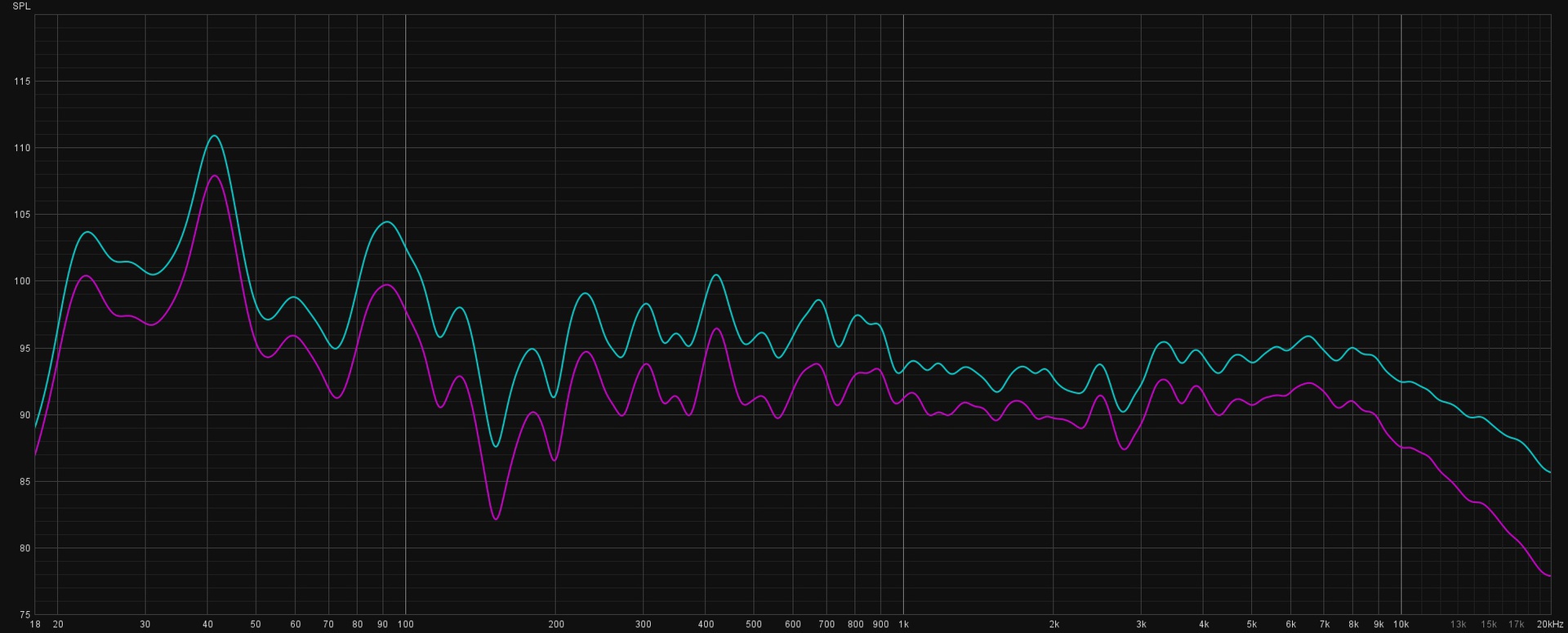Select the 15k frequency axis label
Viewport: 1568px width, 633px height.
click(x=1490, y=625)
